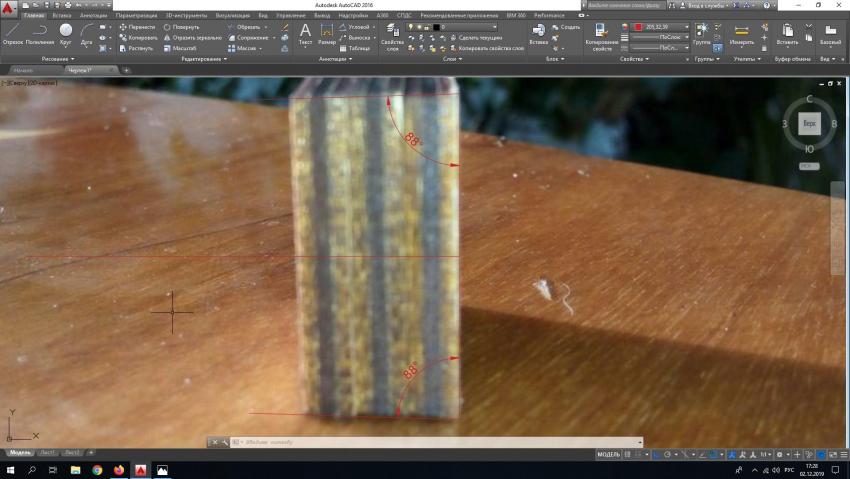
Task: Open the Вставка ribbon tab
Action: point(61,16)
